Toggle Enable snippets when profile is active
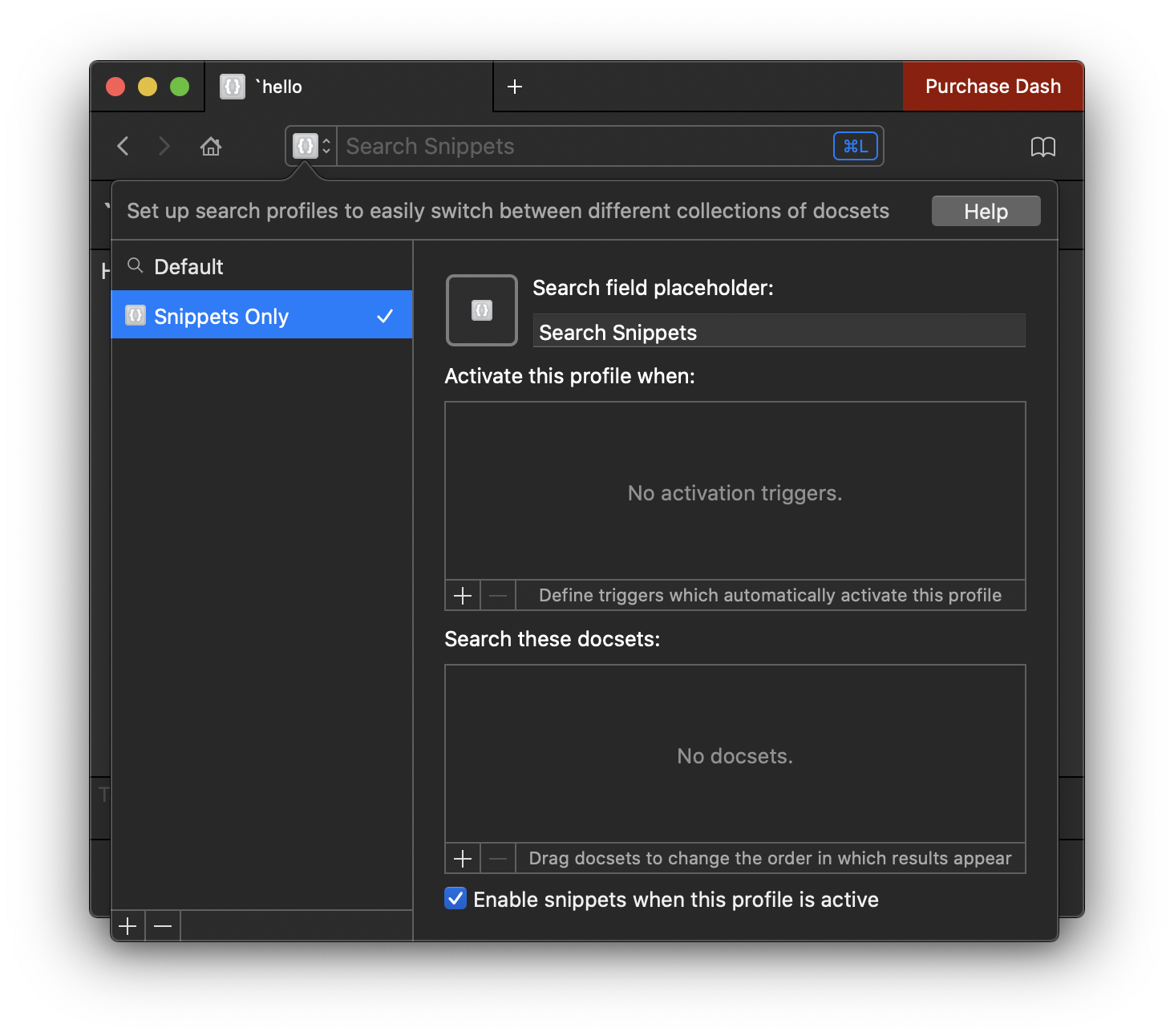 click(455, 899)
